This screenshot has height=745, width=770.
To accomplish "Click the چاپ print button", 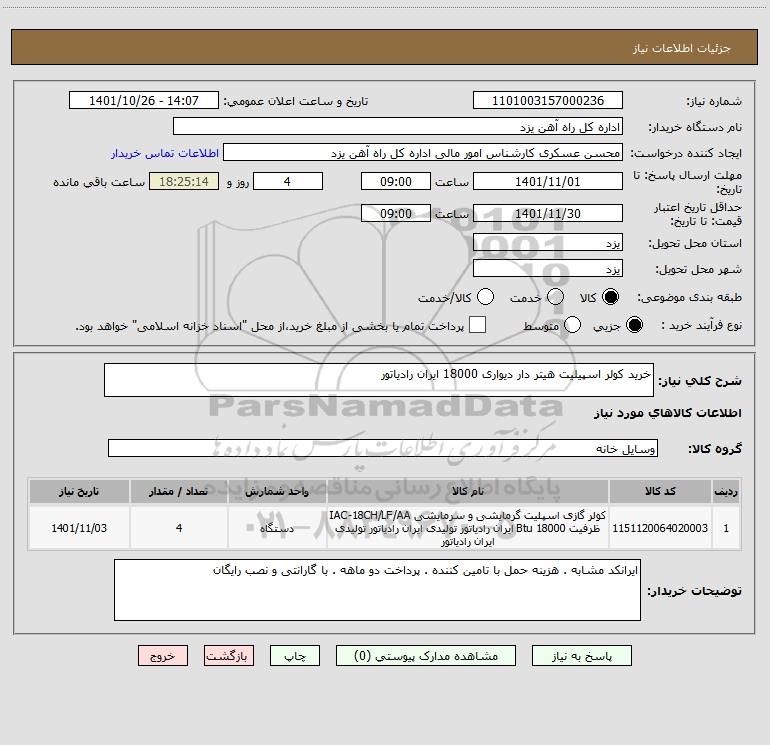I will (x=295, y=656).
